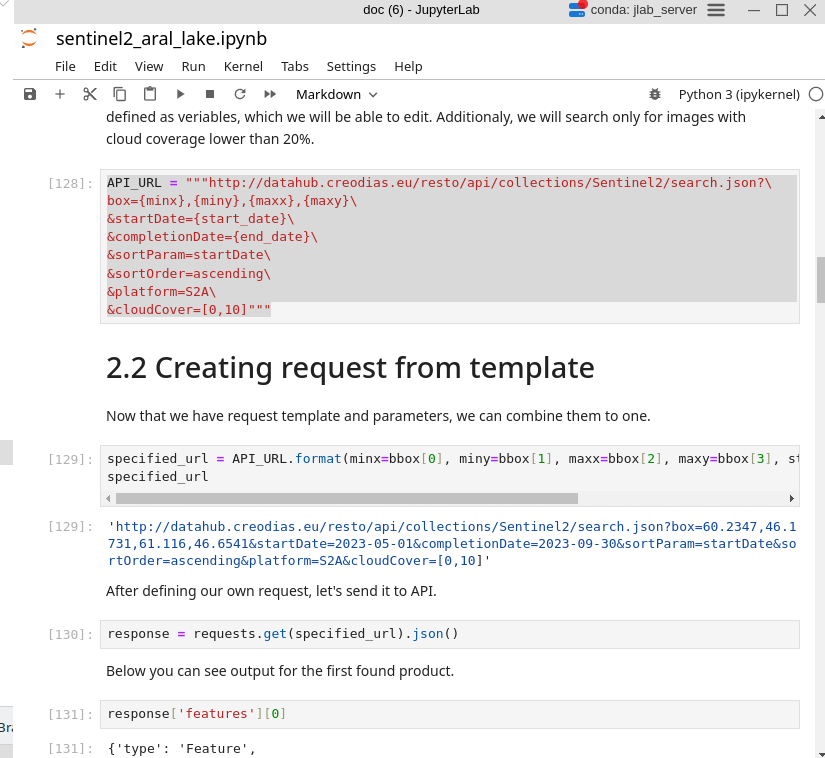Restart kernel and run all cells
Image resolution: width=825 pixels, height=758 pixels.
pyautogui.click(x=268, y=94)
